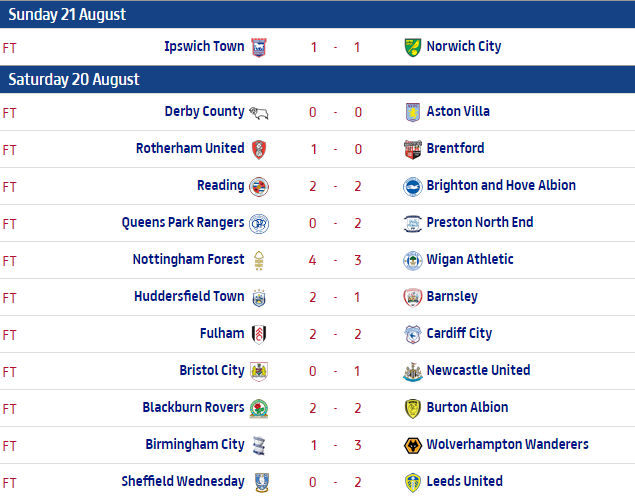Click the Newcastle United club crest

click(412, 371)
